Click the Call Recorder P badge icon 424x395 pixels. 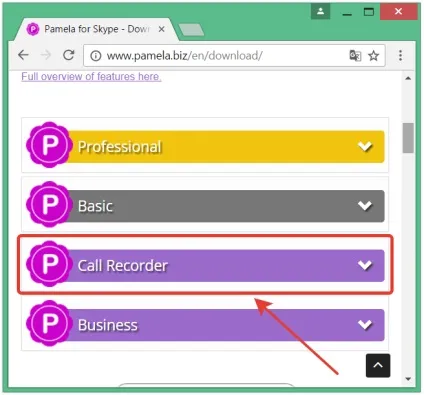click(x=49, y=263)
